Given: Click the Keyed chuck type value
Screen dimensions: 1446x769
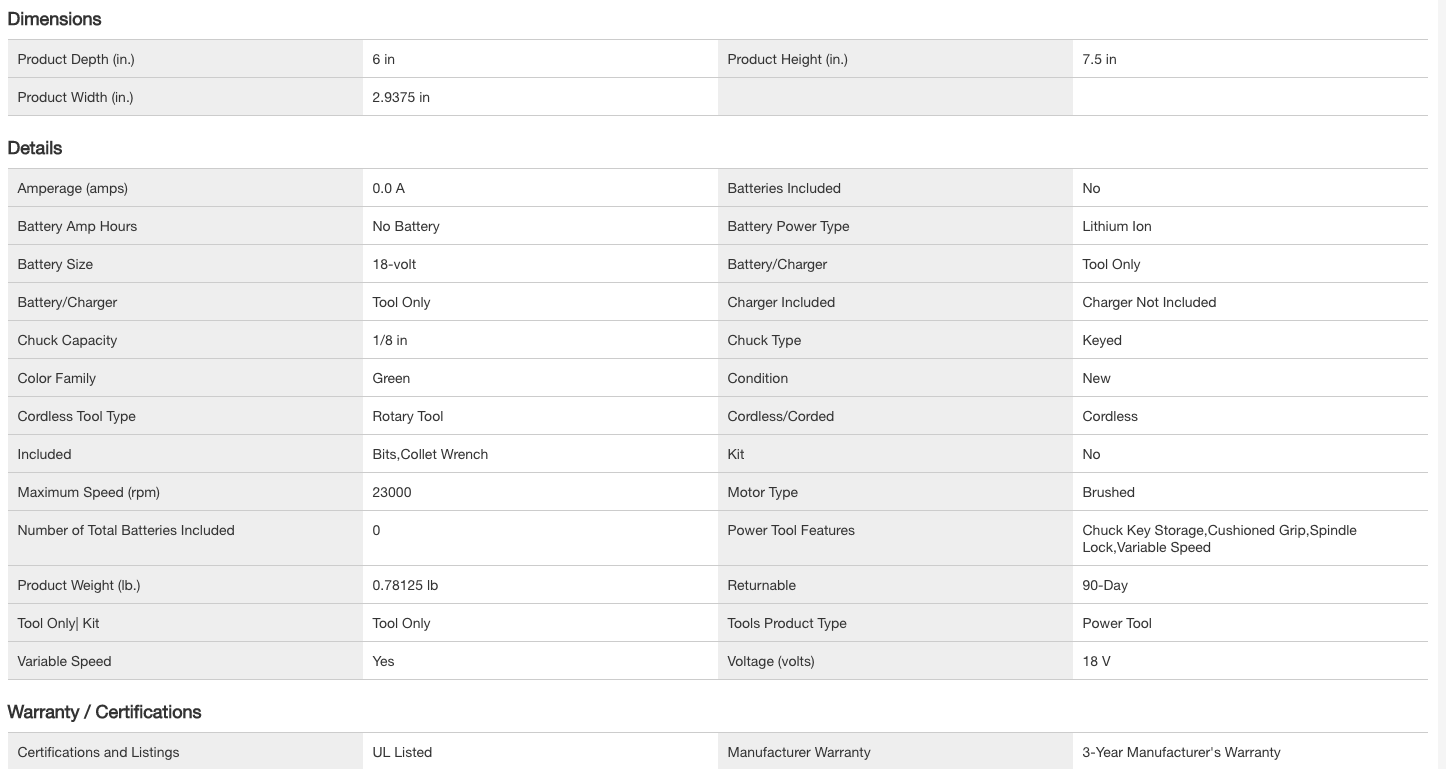Looking at the screenshot, I should click(1102, 340).
